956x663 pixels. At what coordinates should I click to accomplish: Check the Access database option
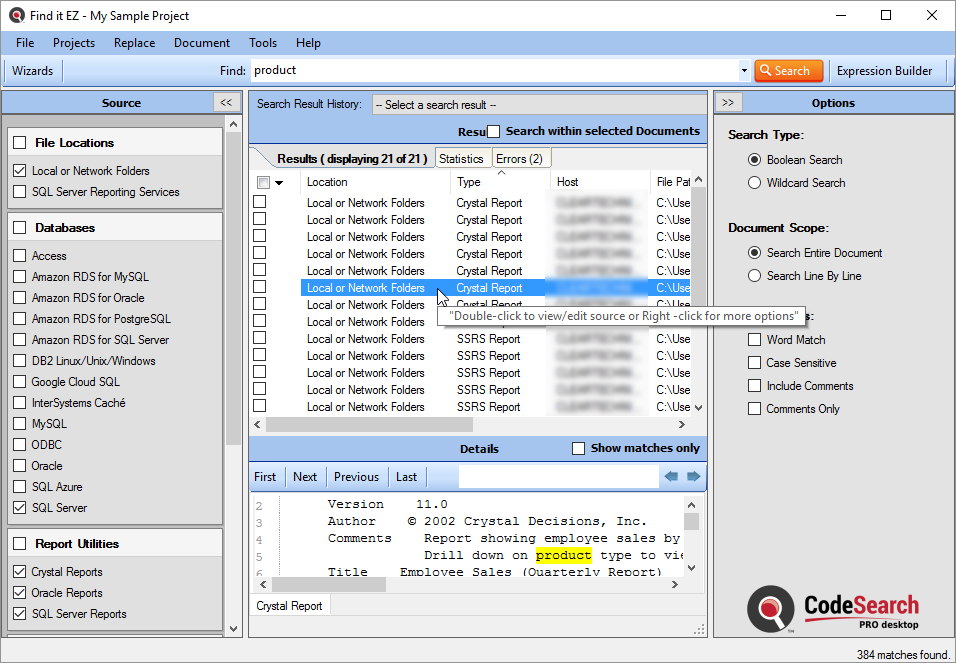[x=20, y=256]
